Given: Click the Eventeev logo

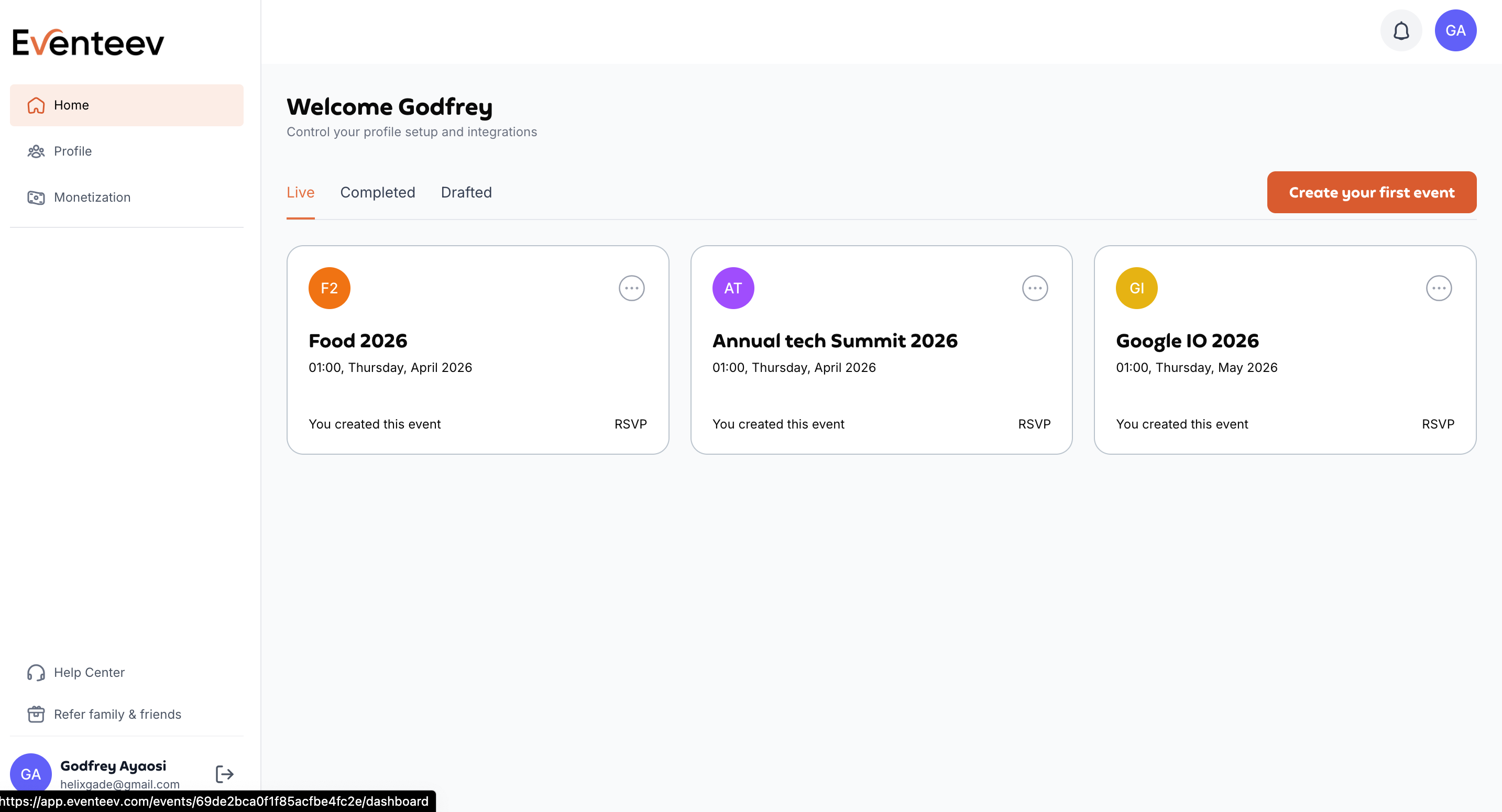Looking at the screenshot, I should click(89, 42).
